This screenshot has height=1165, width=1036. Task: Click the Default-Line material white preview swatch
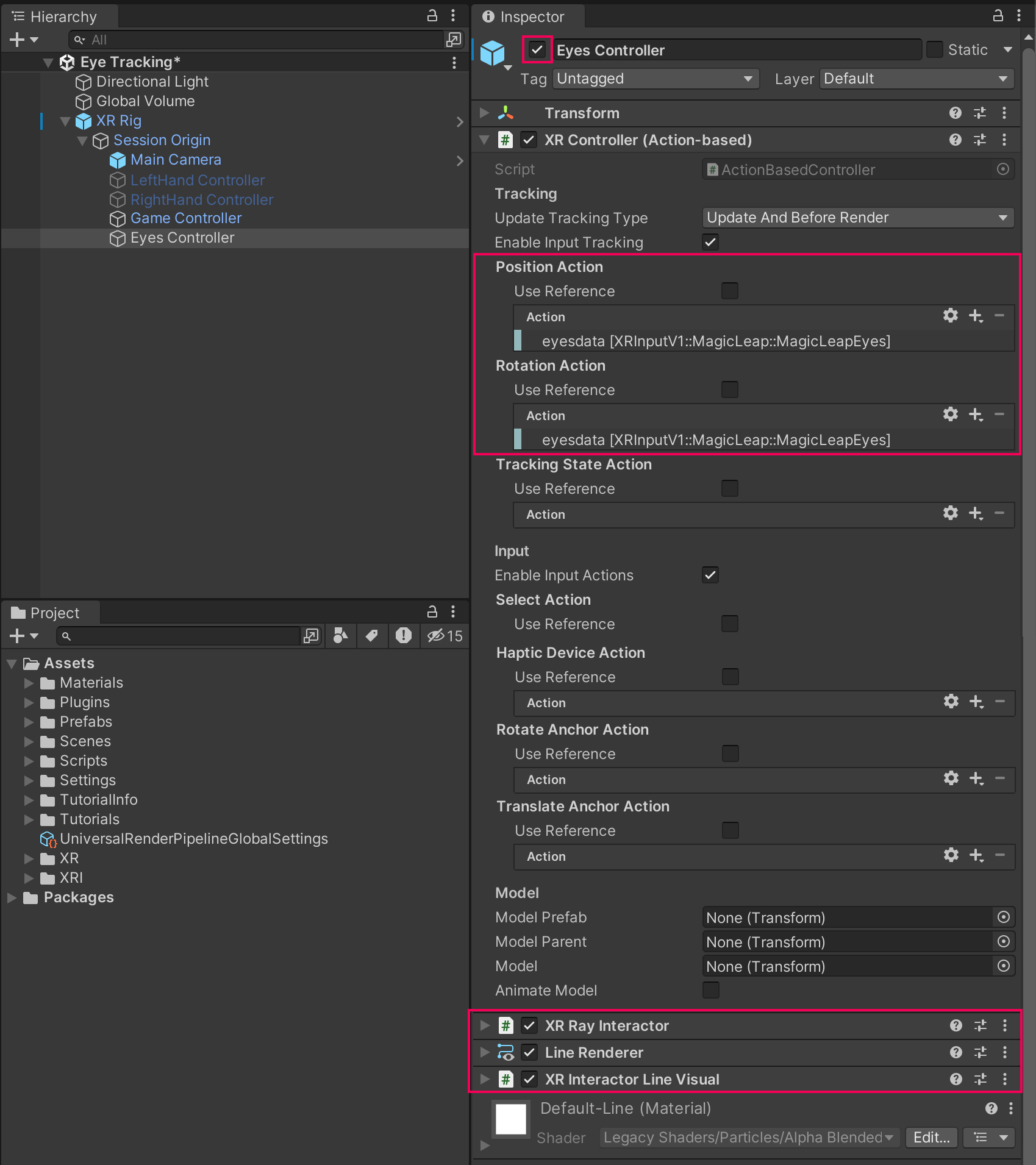coord(511,1119)
